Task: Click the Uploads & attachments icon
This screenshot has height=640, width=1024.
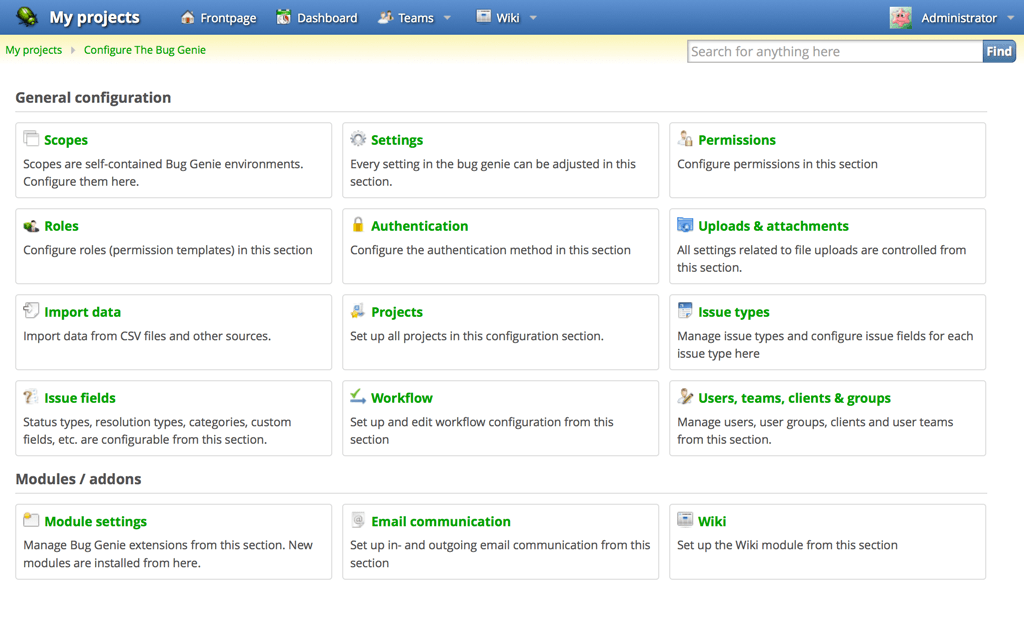Action: 685,225
